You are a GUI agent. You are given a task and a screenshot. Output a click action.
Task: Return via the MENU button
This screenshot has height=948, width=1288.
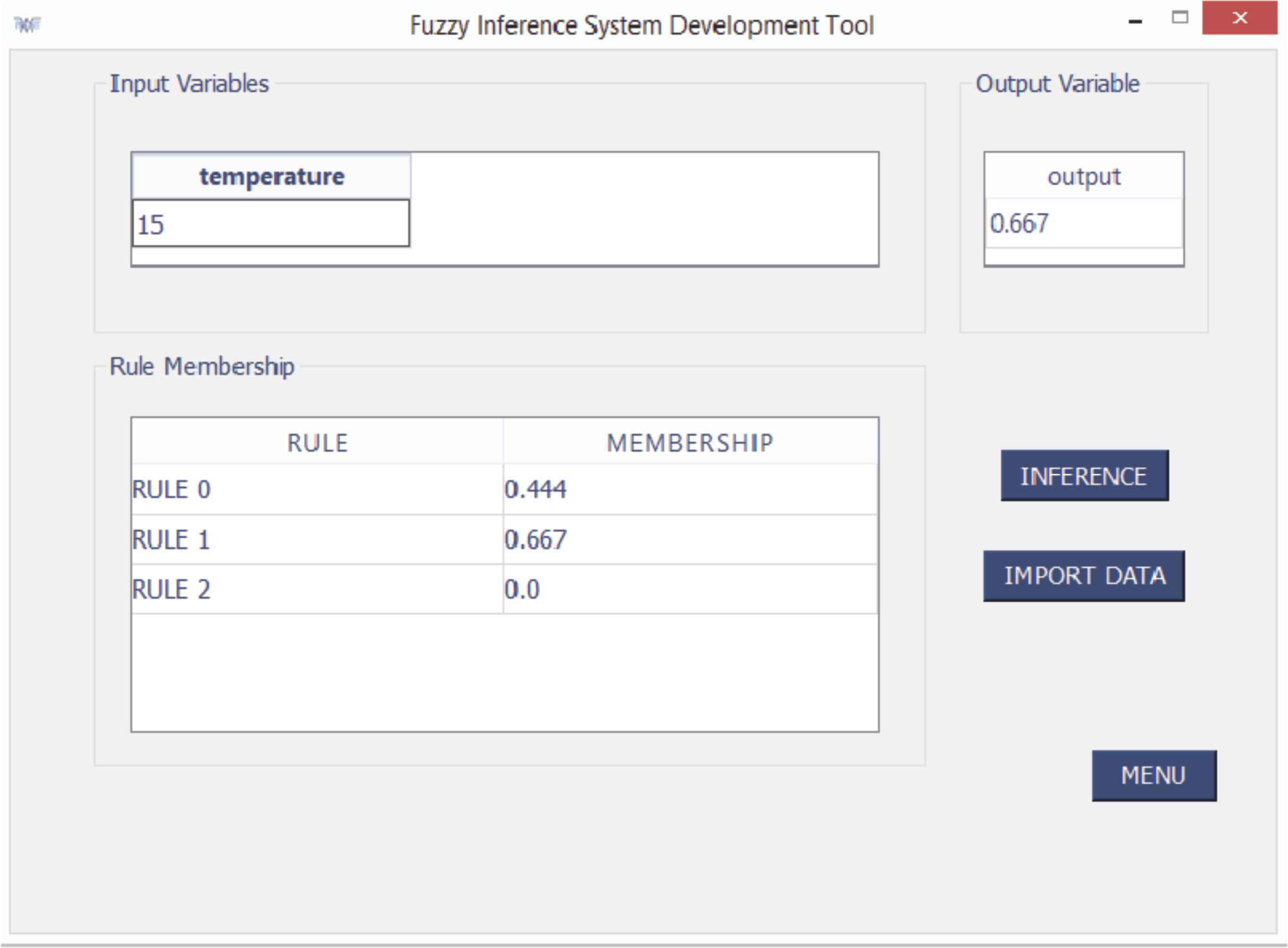tap(1153, 775)
